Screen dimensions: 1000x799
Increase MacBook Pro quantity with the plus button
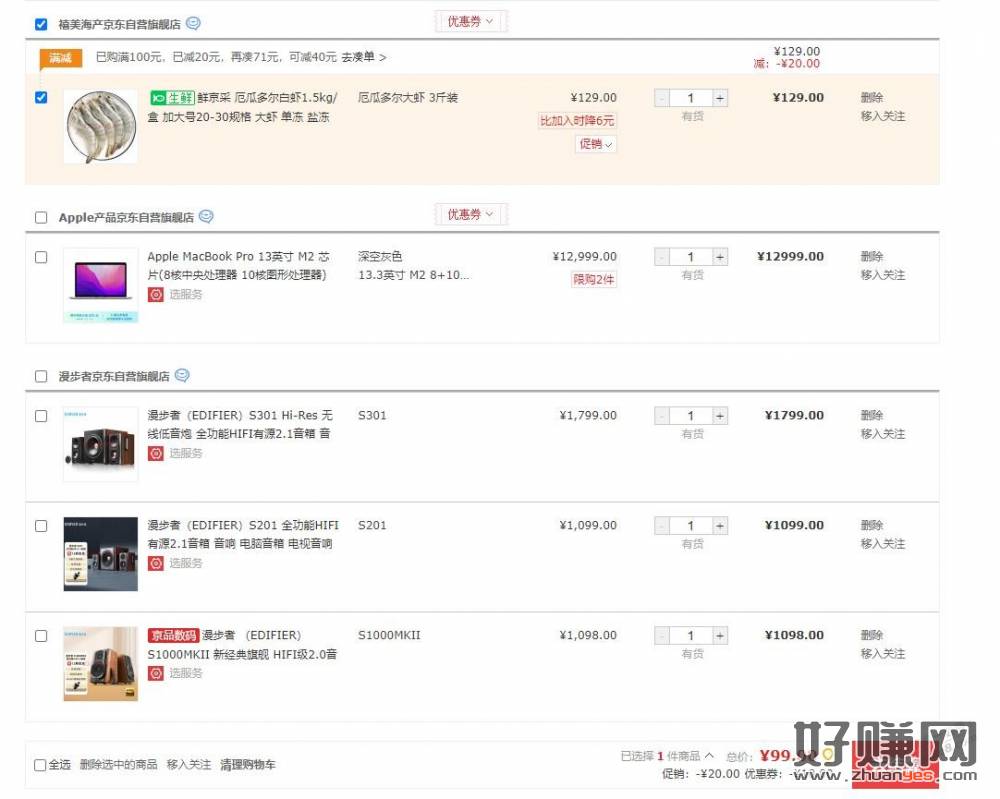719,257
